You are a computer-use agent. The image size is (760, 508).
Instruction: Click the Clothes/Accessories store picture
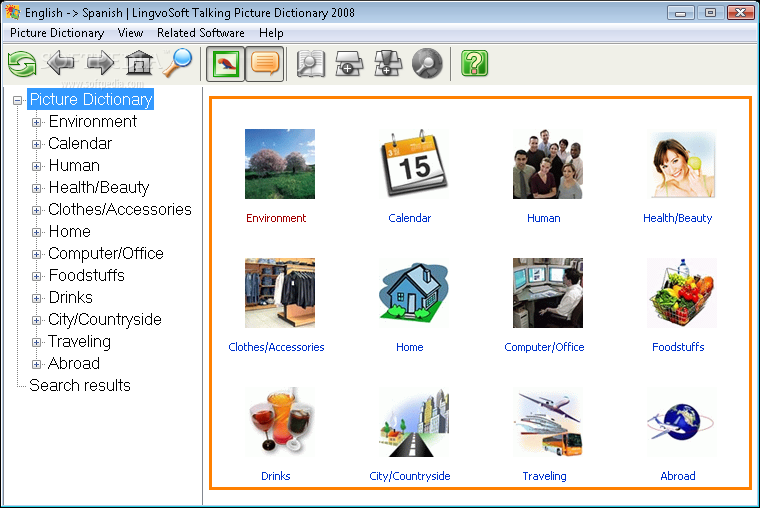pos(280,293)
